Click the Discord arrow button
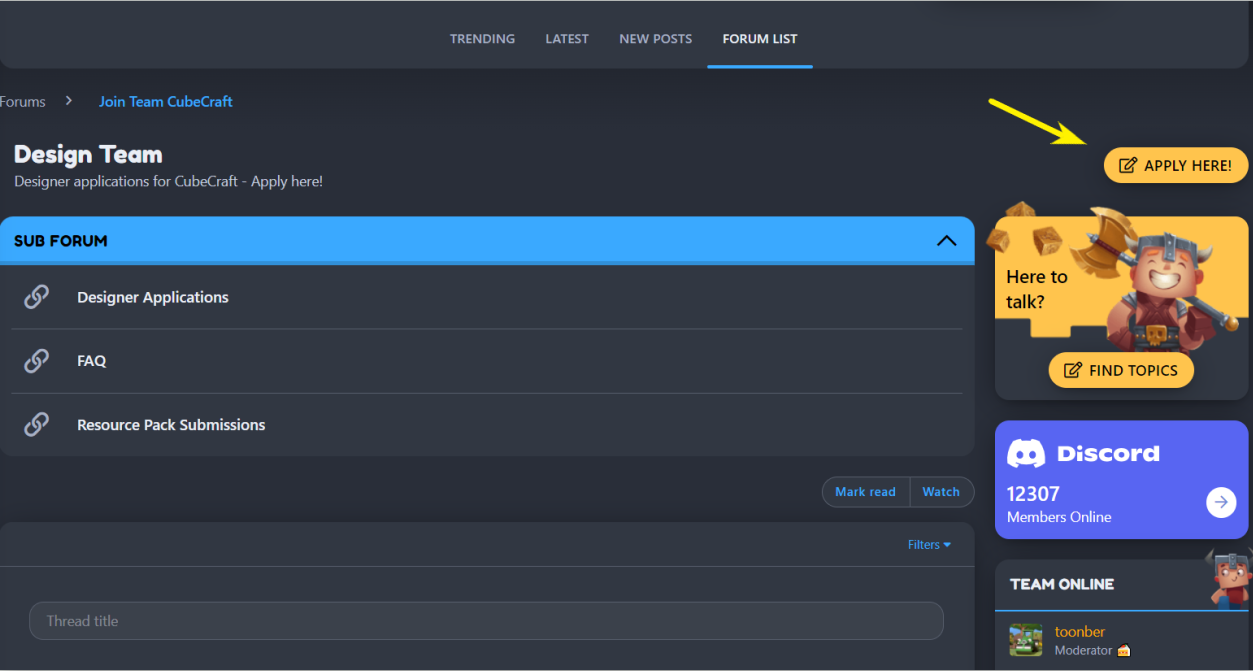 click(x=1221, y=502)
